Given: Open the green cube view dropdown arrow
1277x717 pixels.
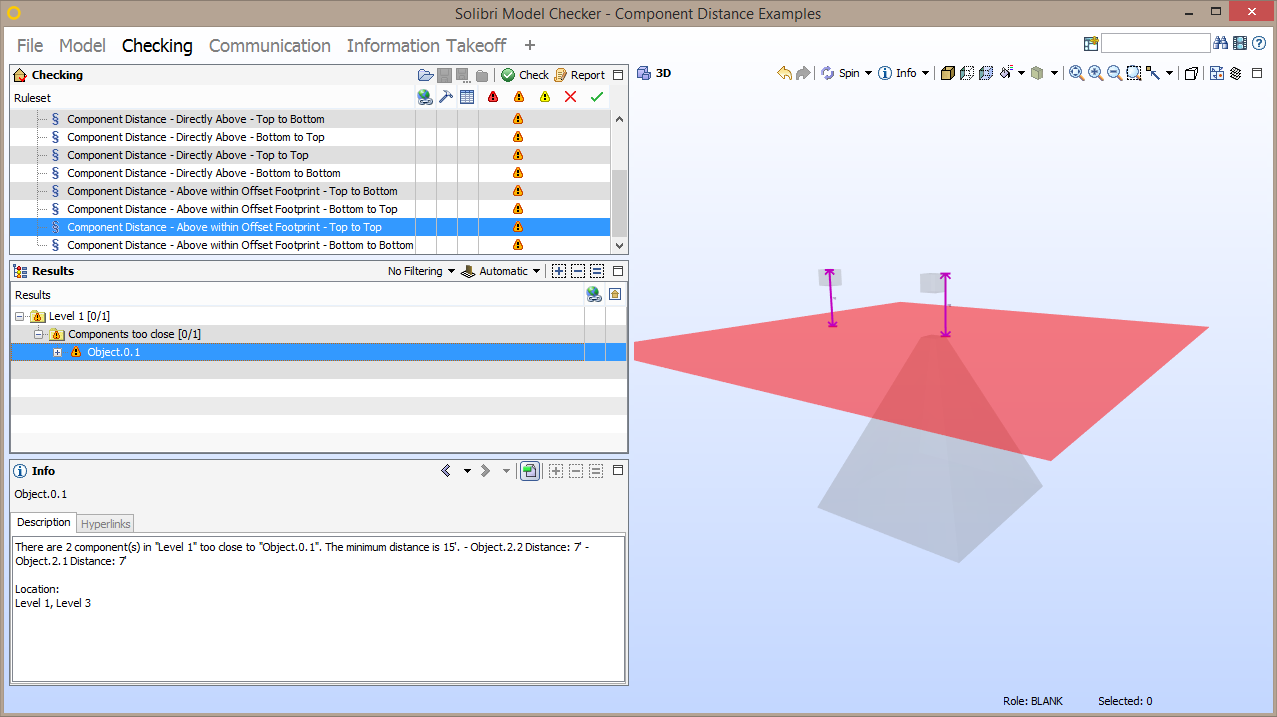Looking at the screenshot, I should click(1054, 73).
